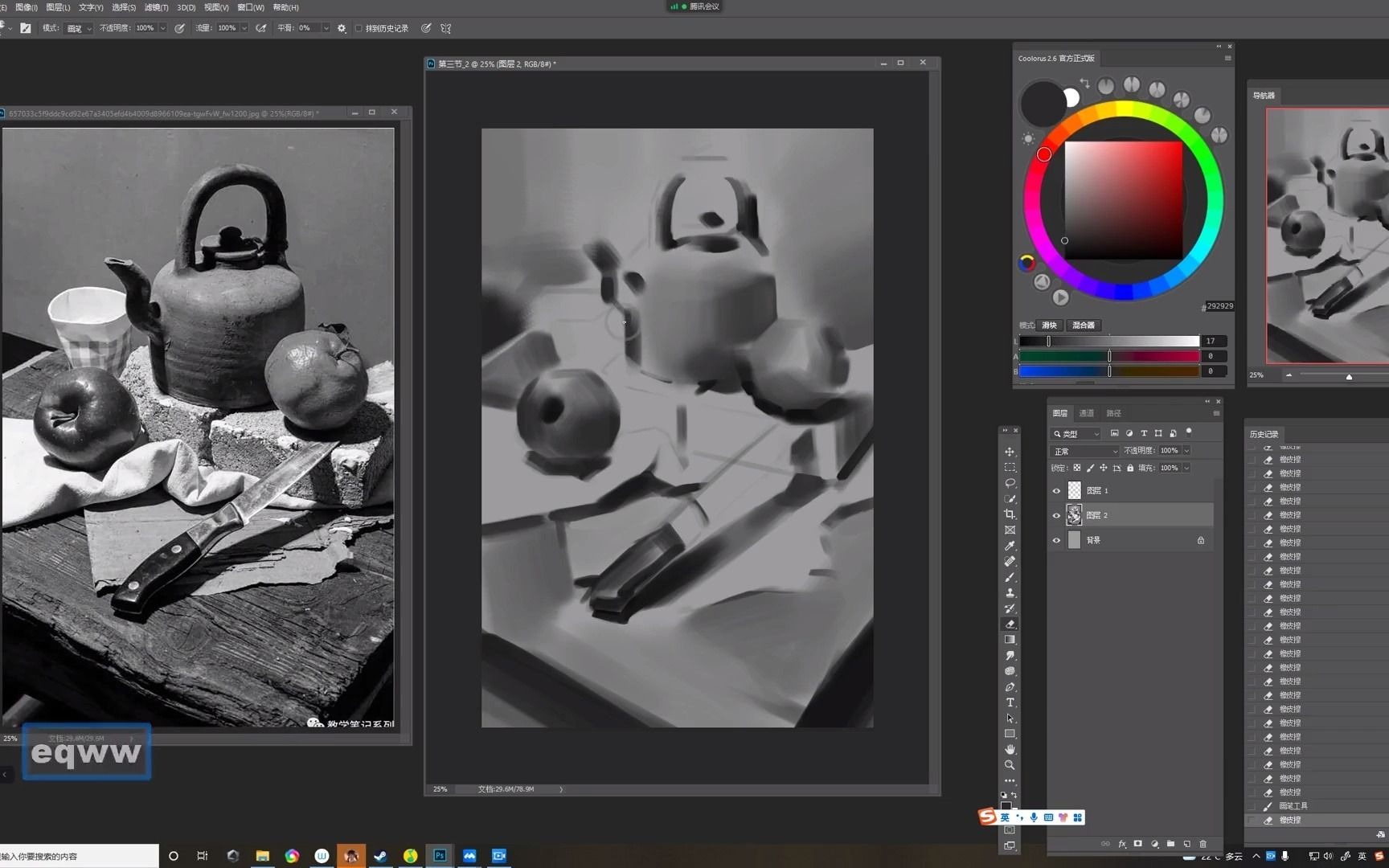Click the 滑块 mode button
The image size is (1389, 868).
click(1050, 325)
